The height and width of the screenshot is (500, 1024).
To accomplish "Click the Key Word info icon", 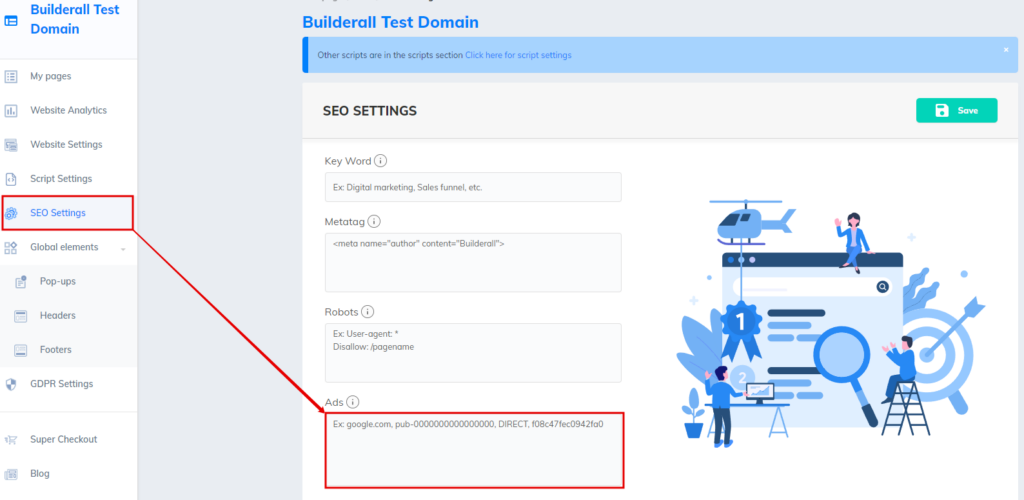I will pyautogui.click(x=381, y=161).
